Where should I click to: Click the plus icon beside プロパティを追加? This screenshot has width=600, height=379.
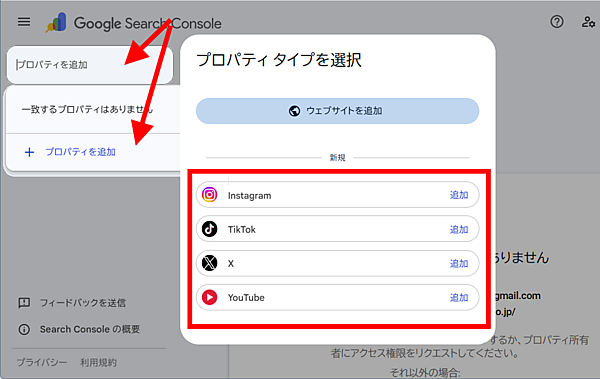coord(29,152)
